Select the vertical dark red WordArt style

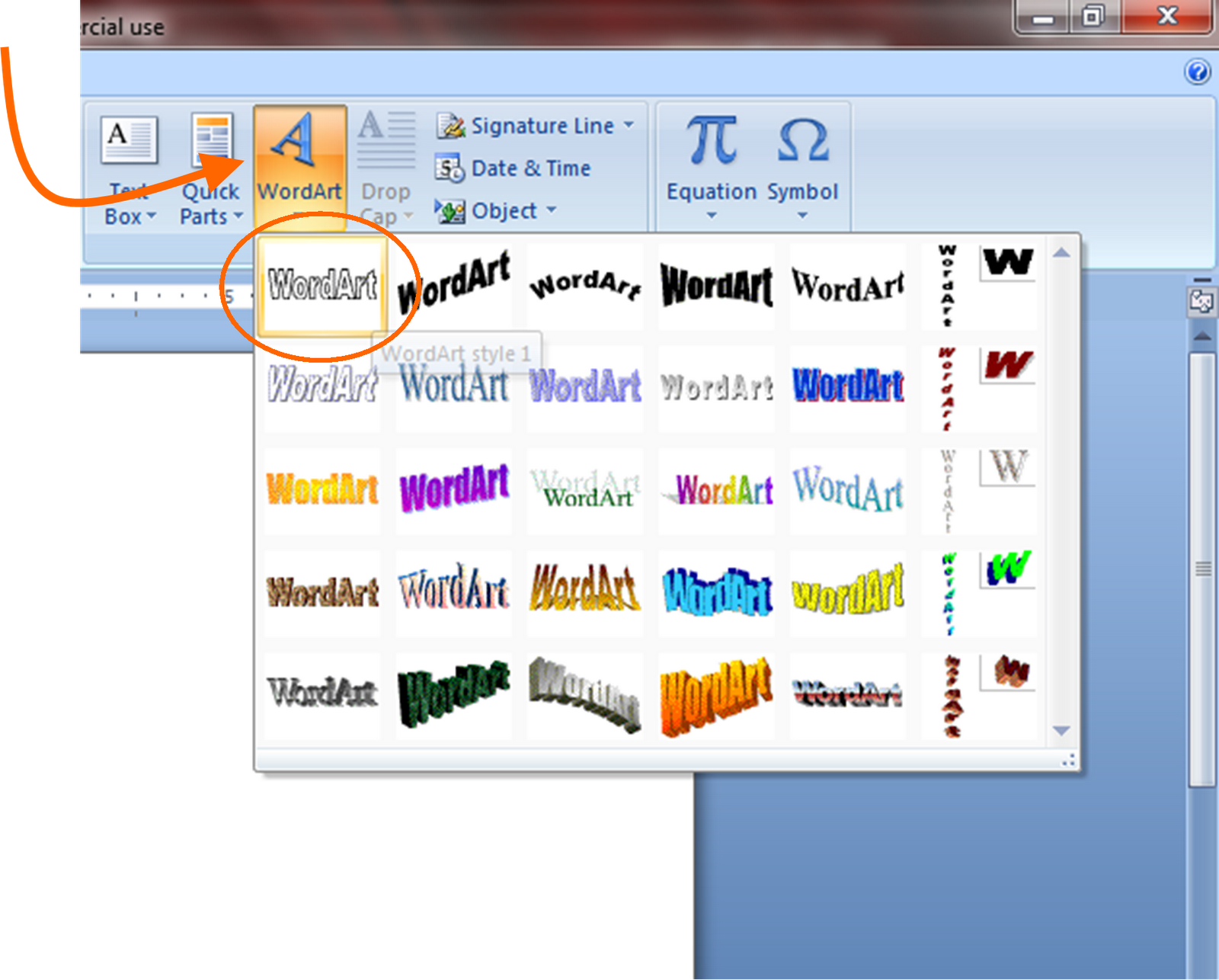tap(979, 388)
